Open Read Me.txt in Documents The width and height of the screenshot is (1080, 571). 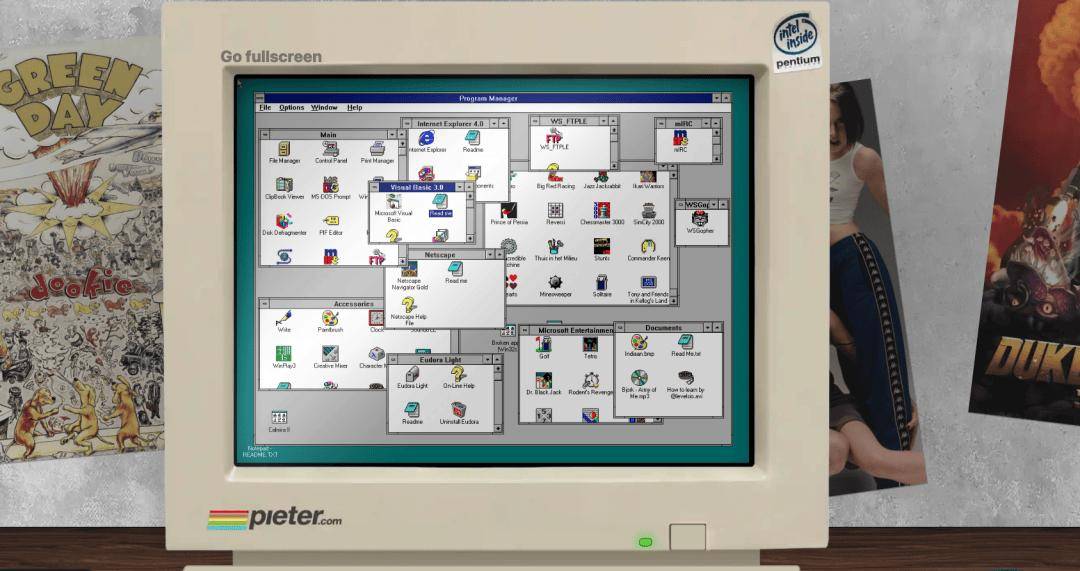(x=685, y=346)
